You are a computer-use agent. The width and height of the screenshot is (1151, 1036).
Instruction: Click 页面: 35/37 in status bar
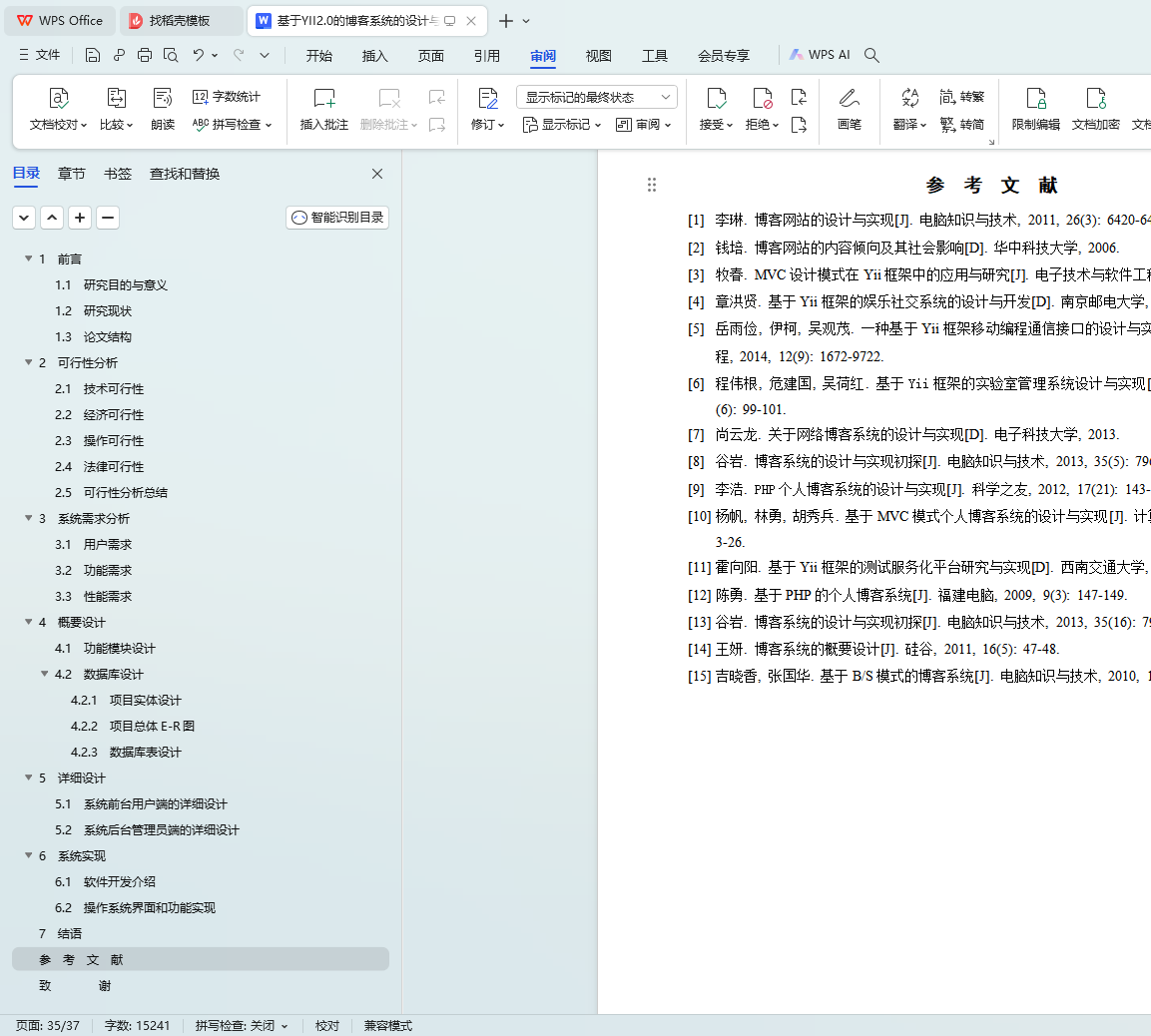pos(48,1026)
